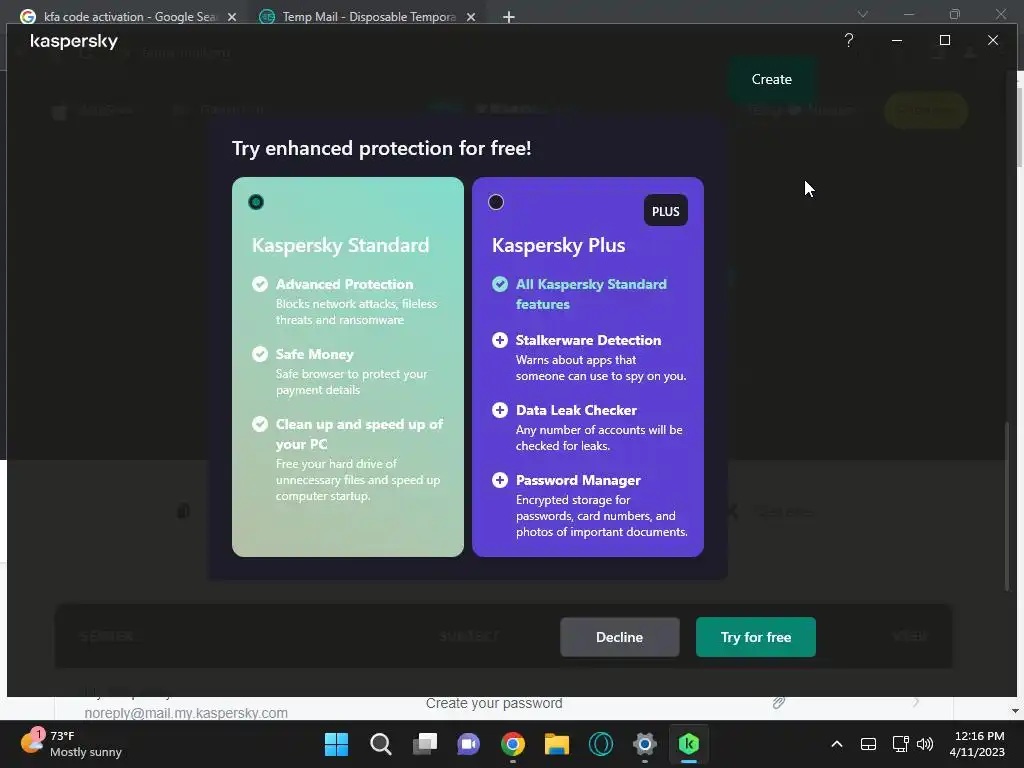The height and width of the screenshot is (768, 1024).
Task: Switch to the kfa code activation Google tab
Action: click(x=129, y=16)
